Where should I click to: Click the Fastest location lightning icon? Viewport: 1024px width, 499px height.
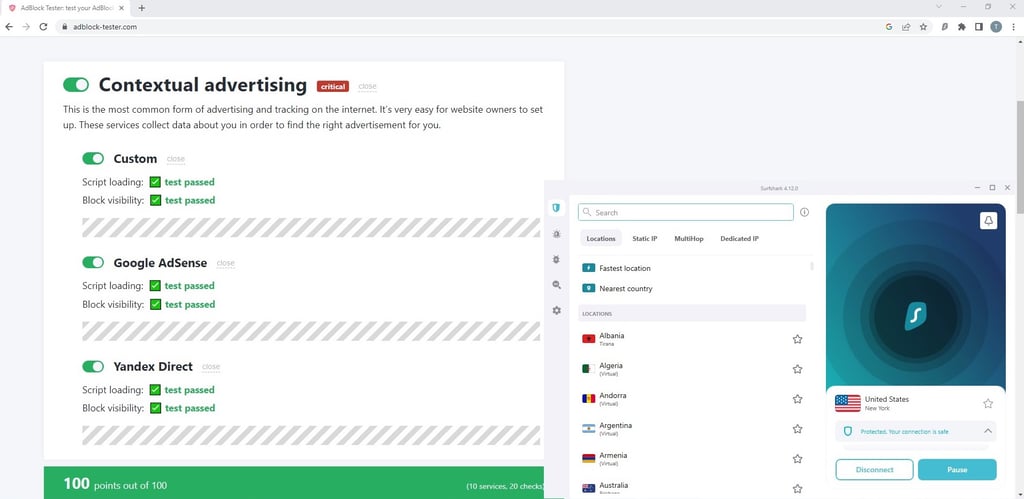tap(588, 268)
